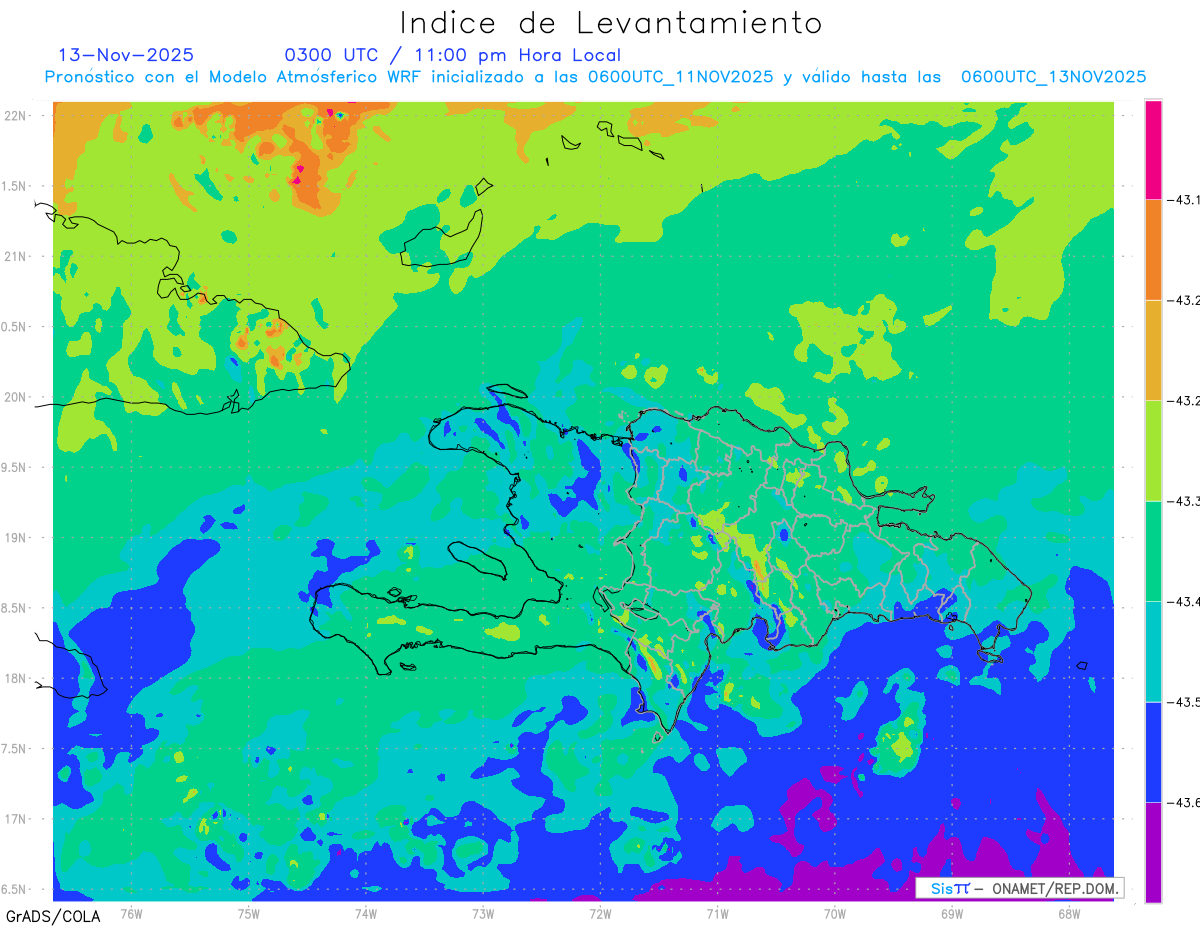This screenshot has height=927, width=1200.
Task: Click the "68W" longitude label
Action: click(x=1069, y=913)
